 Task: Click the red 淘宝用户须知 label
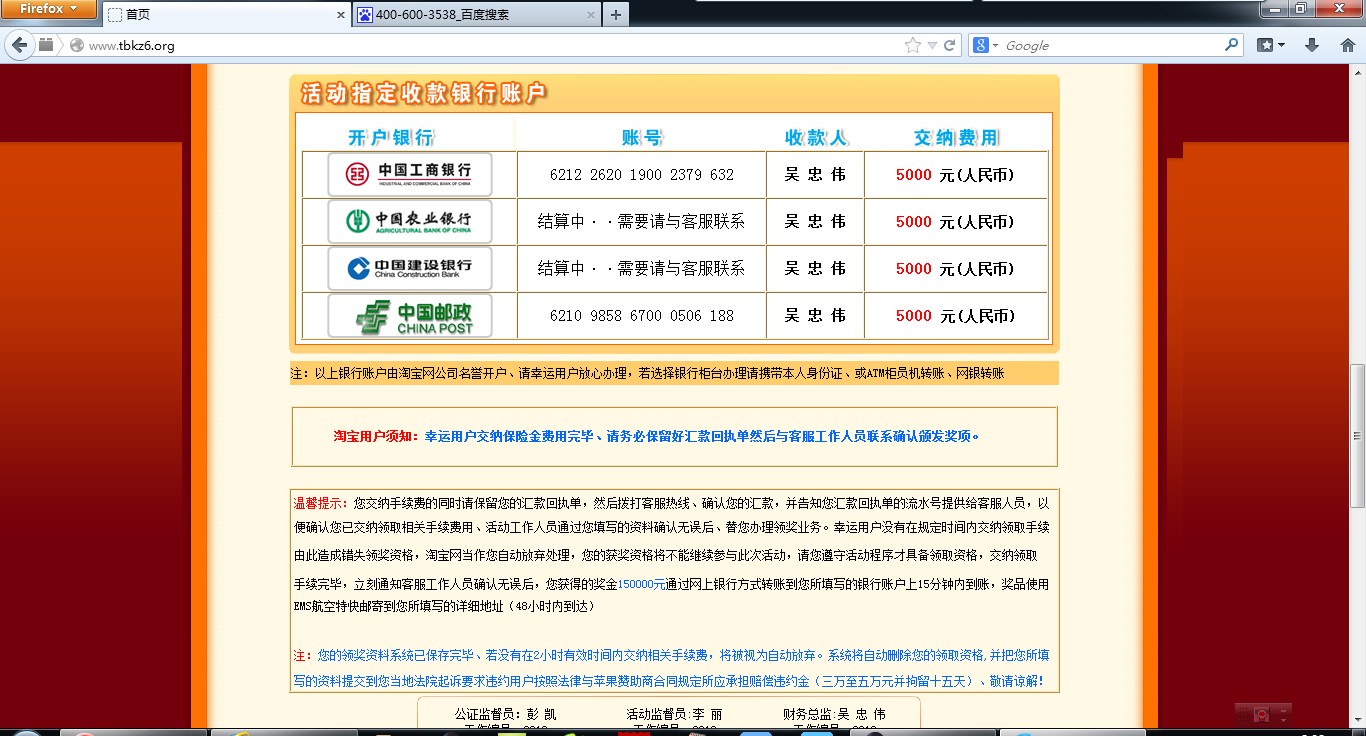tap(377, 437)
